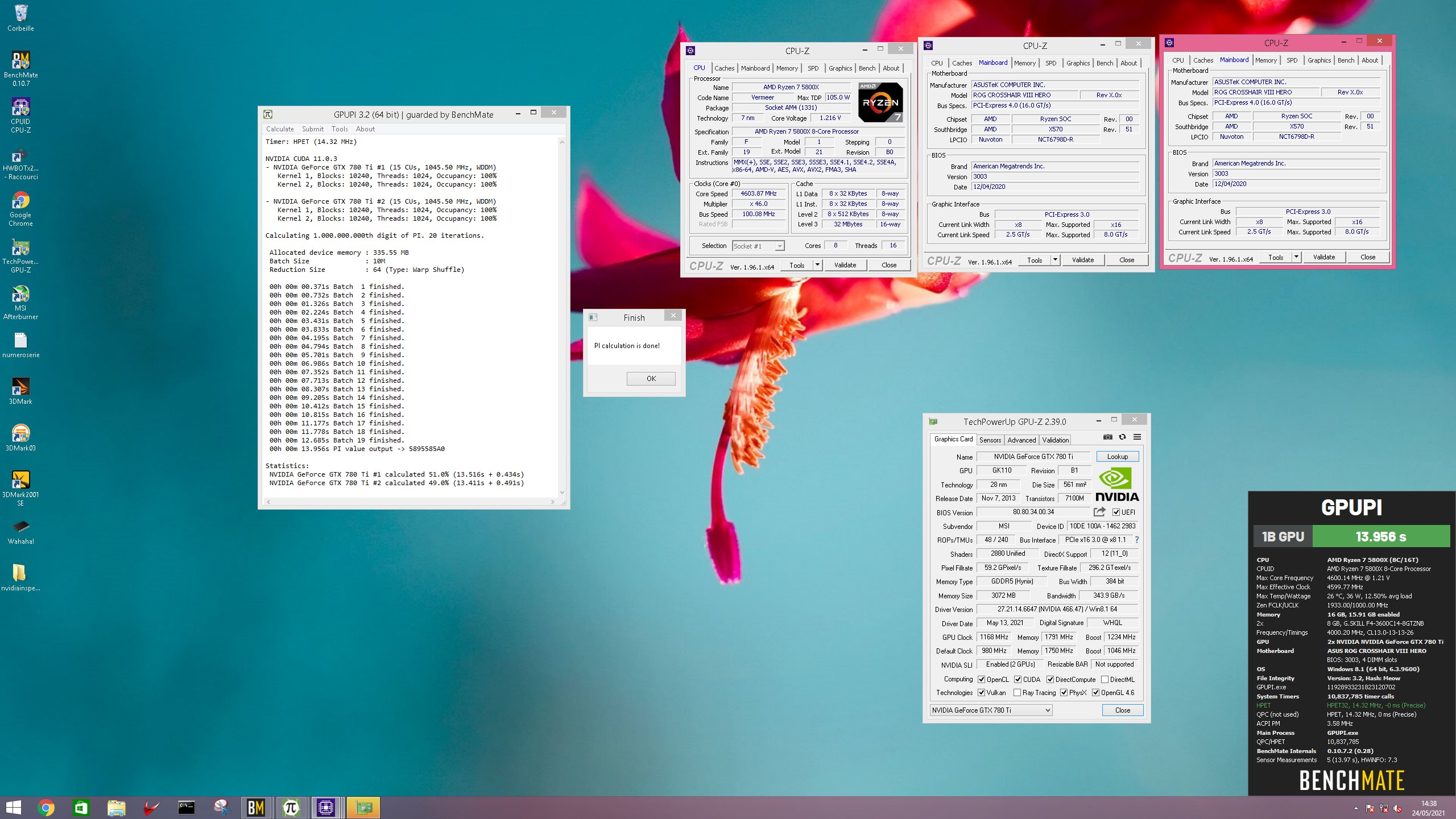Click the Lookup button in GPU-Z

1118,457
